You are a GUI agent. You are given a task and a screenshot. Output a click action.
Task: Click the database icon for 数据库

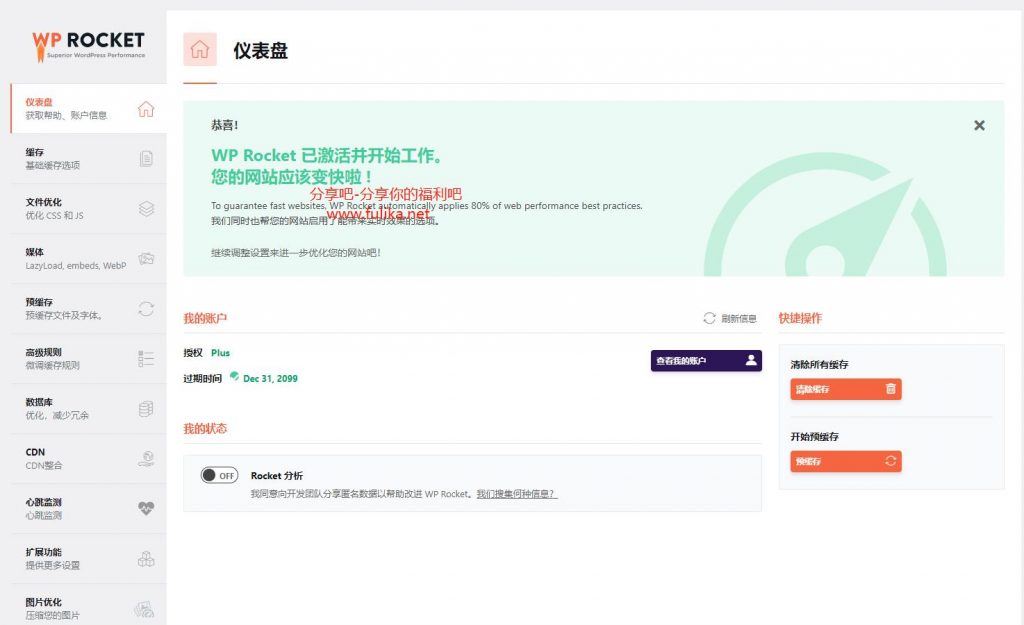click(146, 409)
